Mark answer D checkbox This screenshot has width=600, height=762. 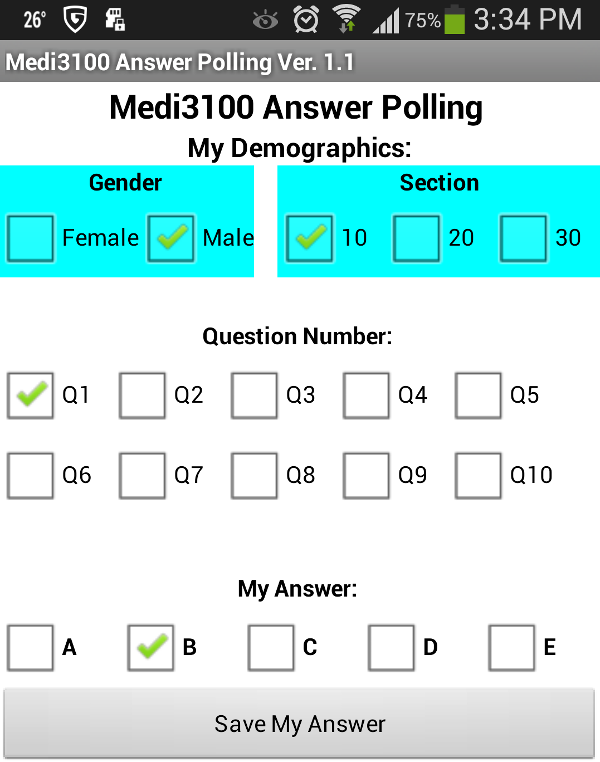tap(391, 648)
